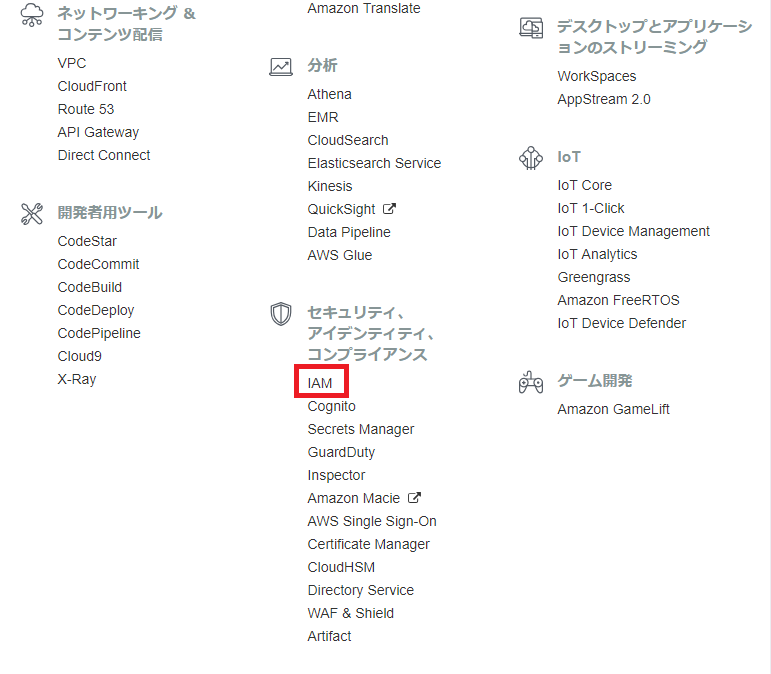Click the 開発者用ツール category heading
The image size is (771, 674).
(x=110, y=213)
